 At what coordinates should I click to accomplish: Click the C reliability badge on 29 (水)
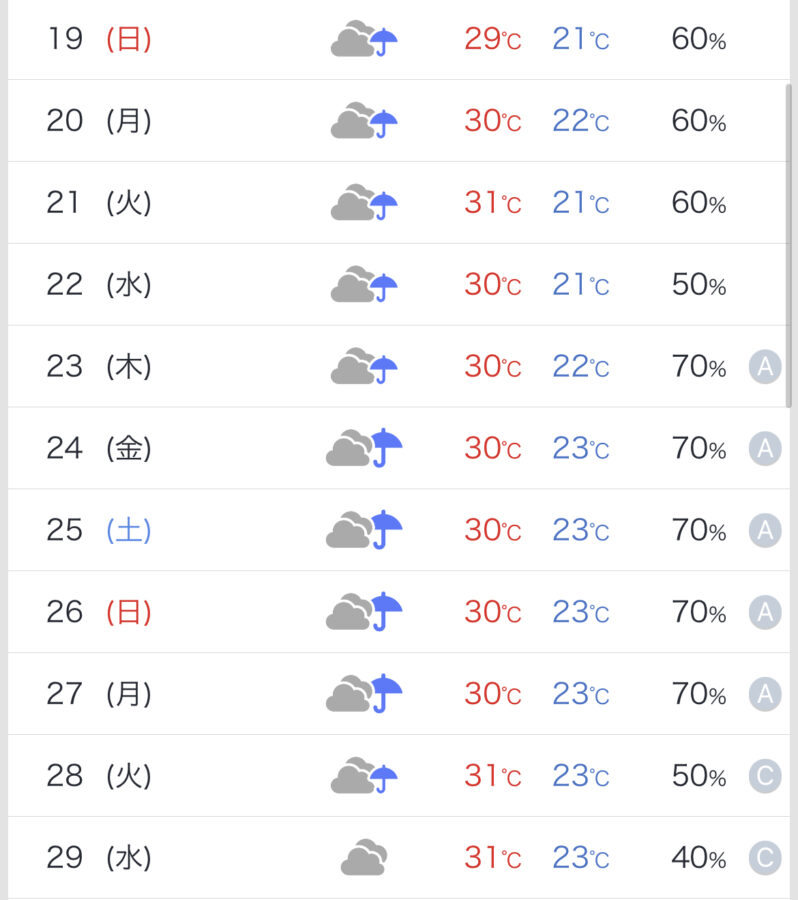click(765, 858)
